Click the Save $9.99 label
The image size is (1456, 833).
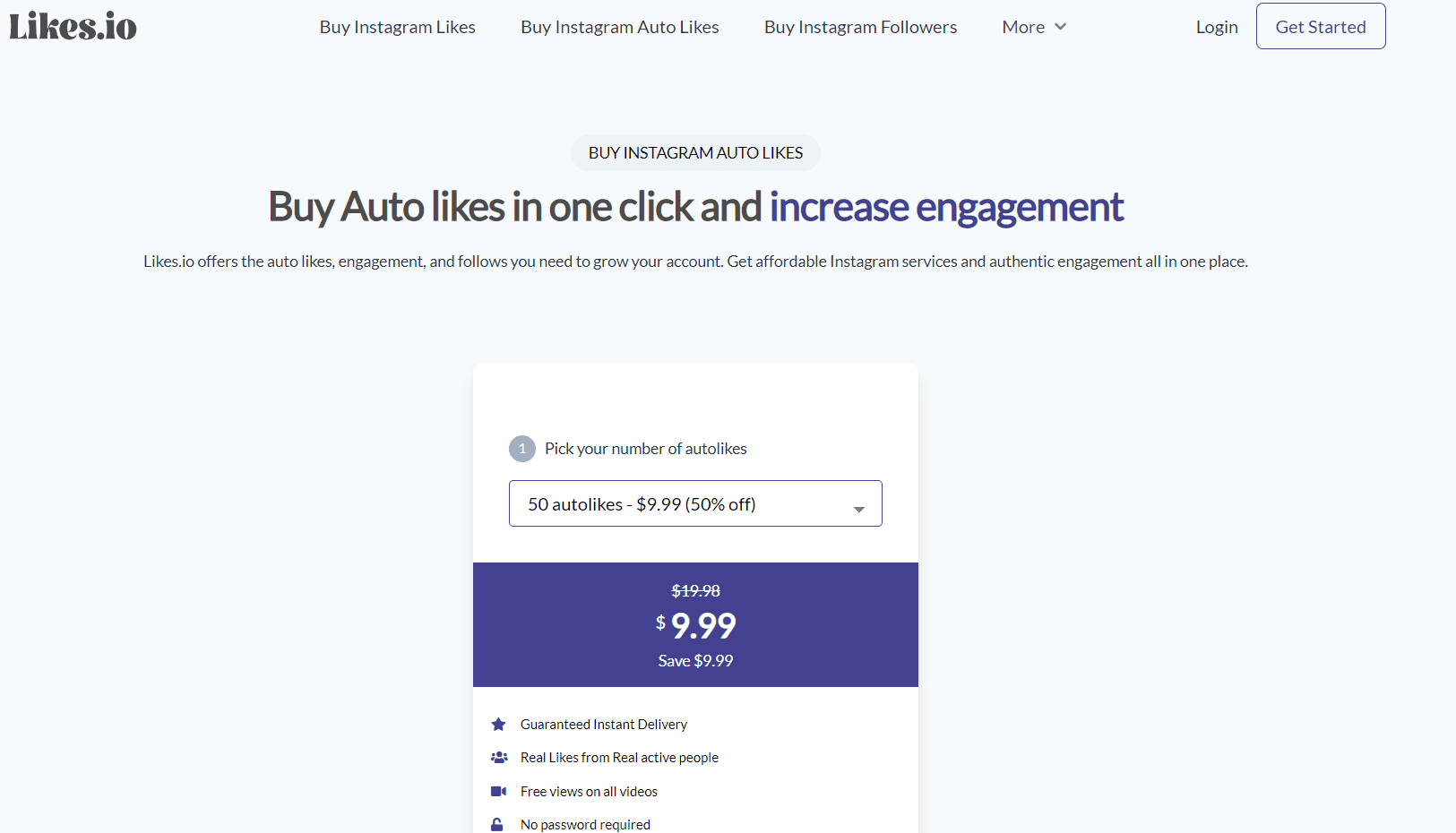(695, 660)
